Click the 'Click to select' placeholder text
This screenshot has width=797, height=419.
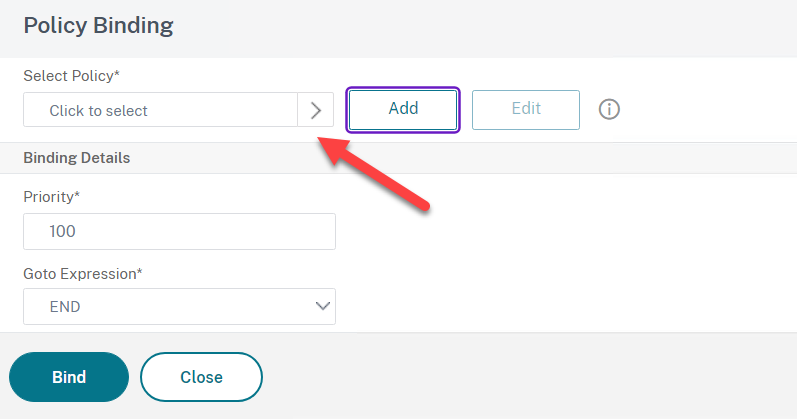98,111
